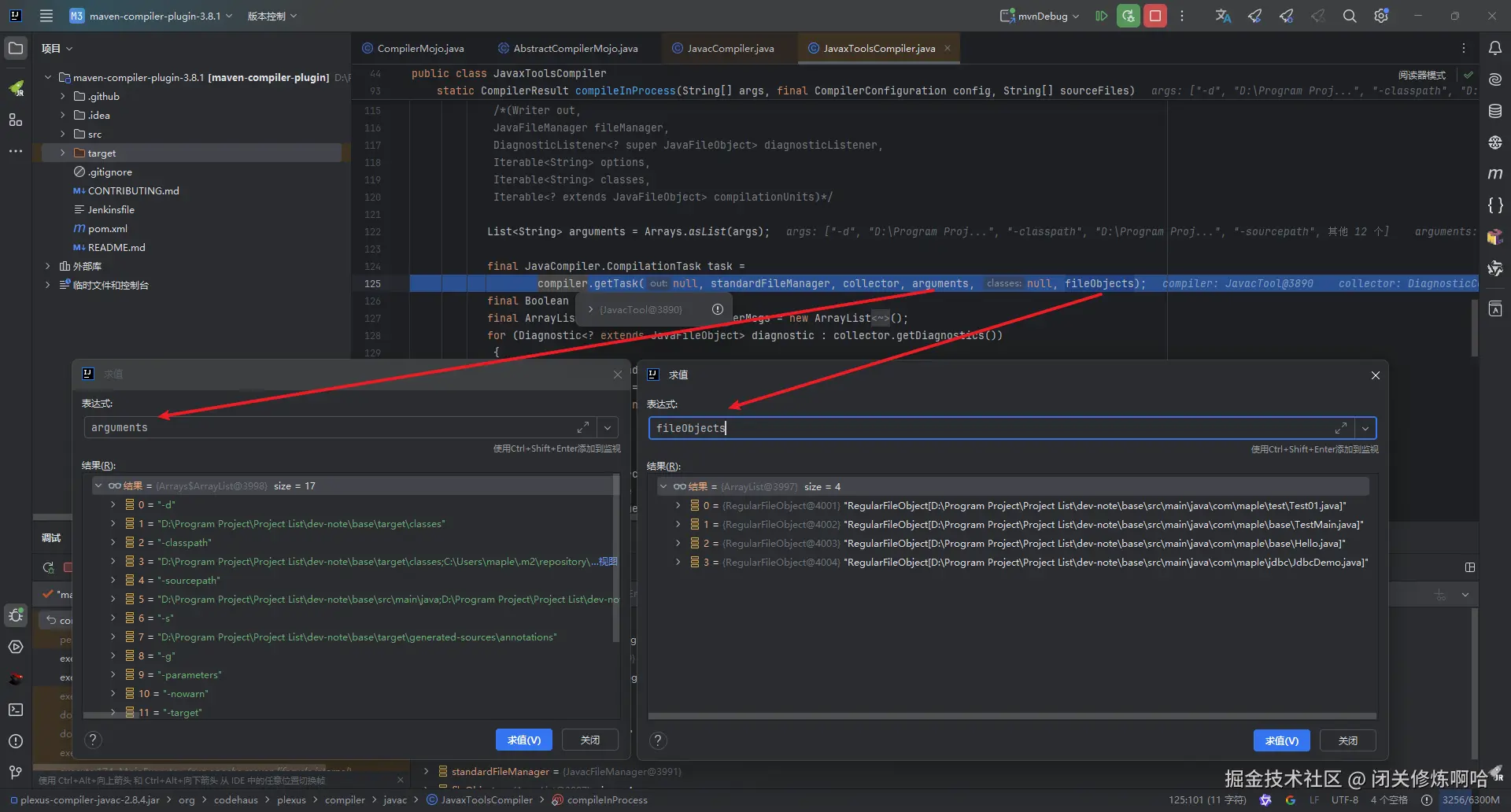Expand the fileObjects expression field editor

[x=1341, y=428]
